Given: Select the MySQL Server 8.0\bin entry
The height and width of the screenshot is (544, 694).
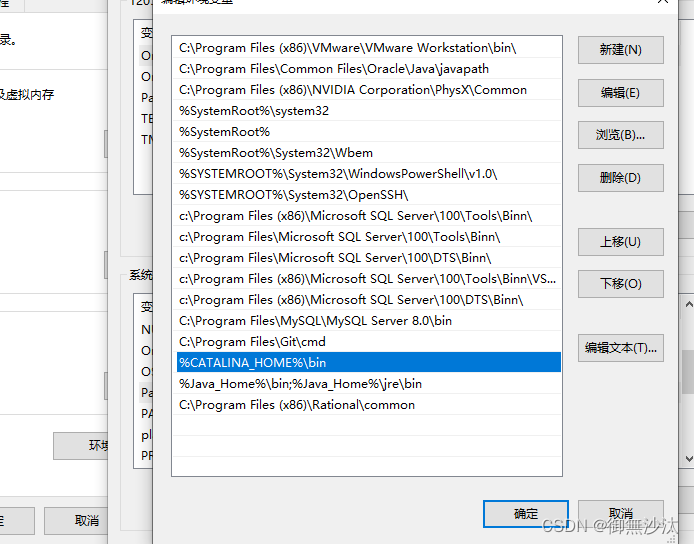Looking at the screenshot, I should tap(368, 321).
